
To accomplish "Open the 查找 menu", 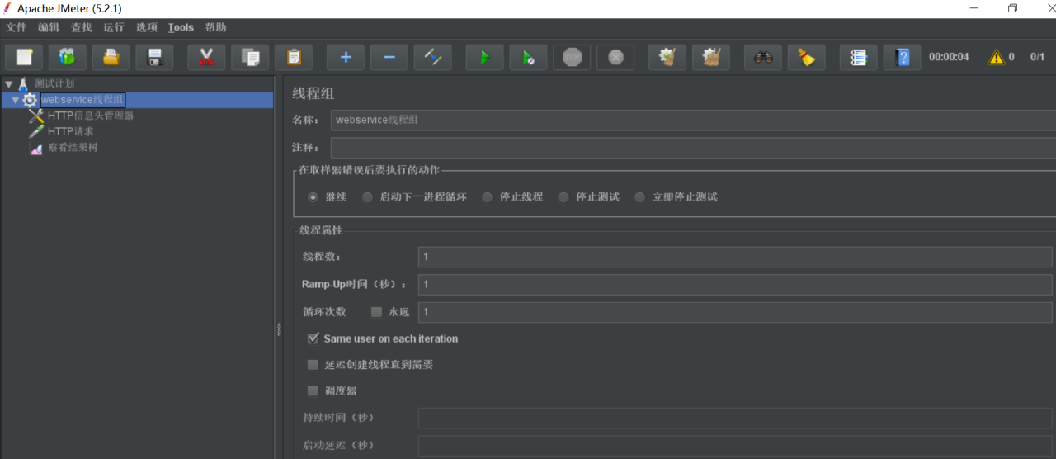I will [x=81, y=28].
